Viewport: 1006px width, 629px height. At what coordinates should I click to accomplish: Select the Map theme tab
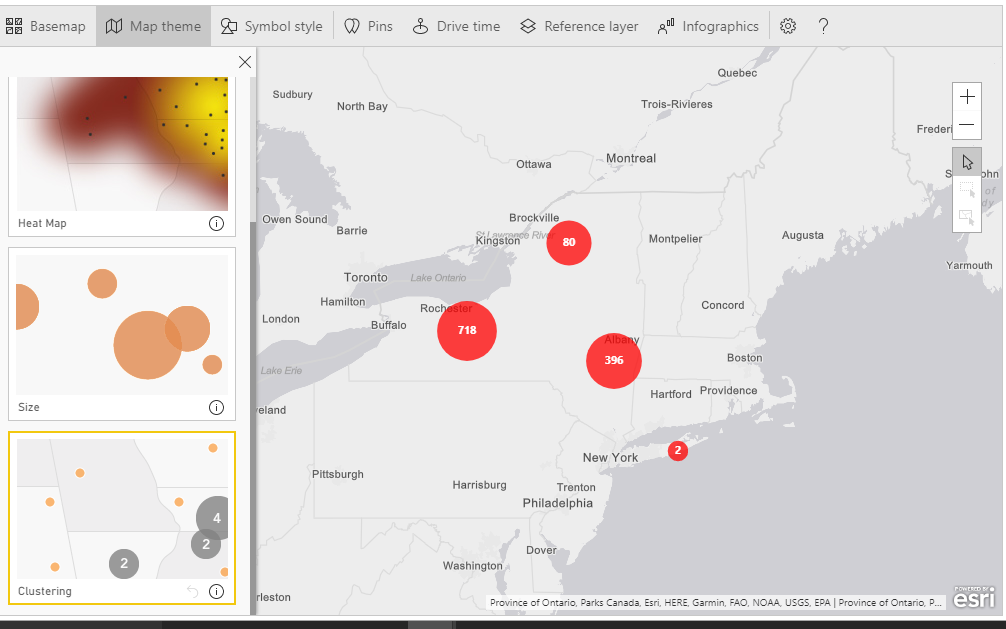click(153, 26)
